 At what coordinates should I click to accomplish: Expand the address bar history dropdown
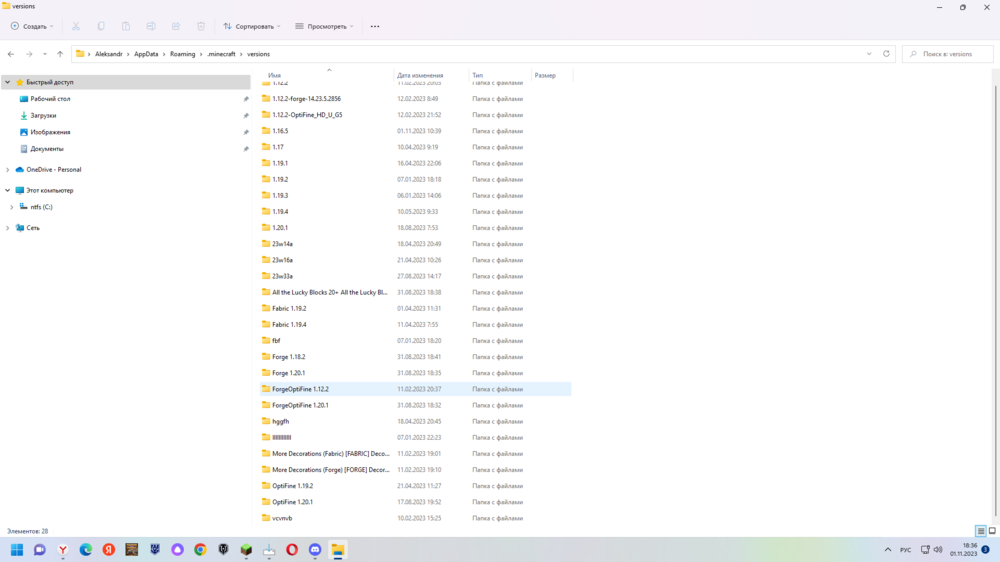coord(869,54)
